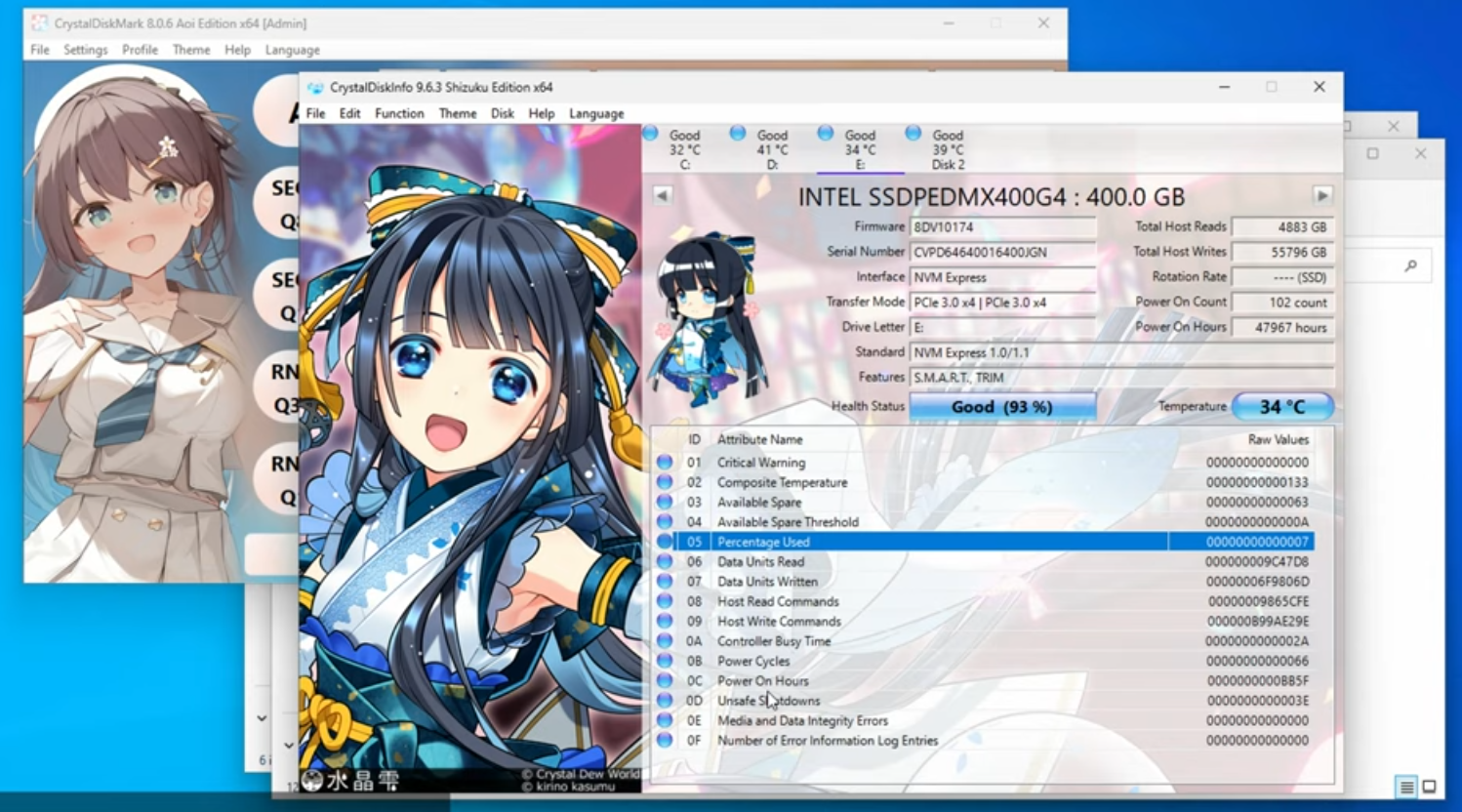Click status orb for Data Units Read row

[665, 561]
